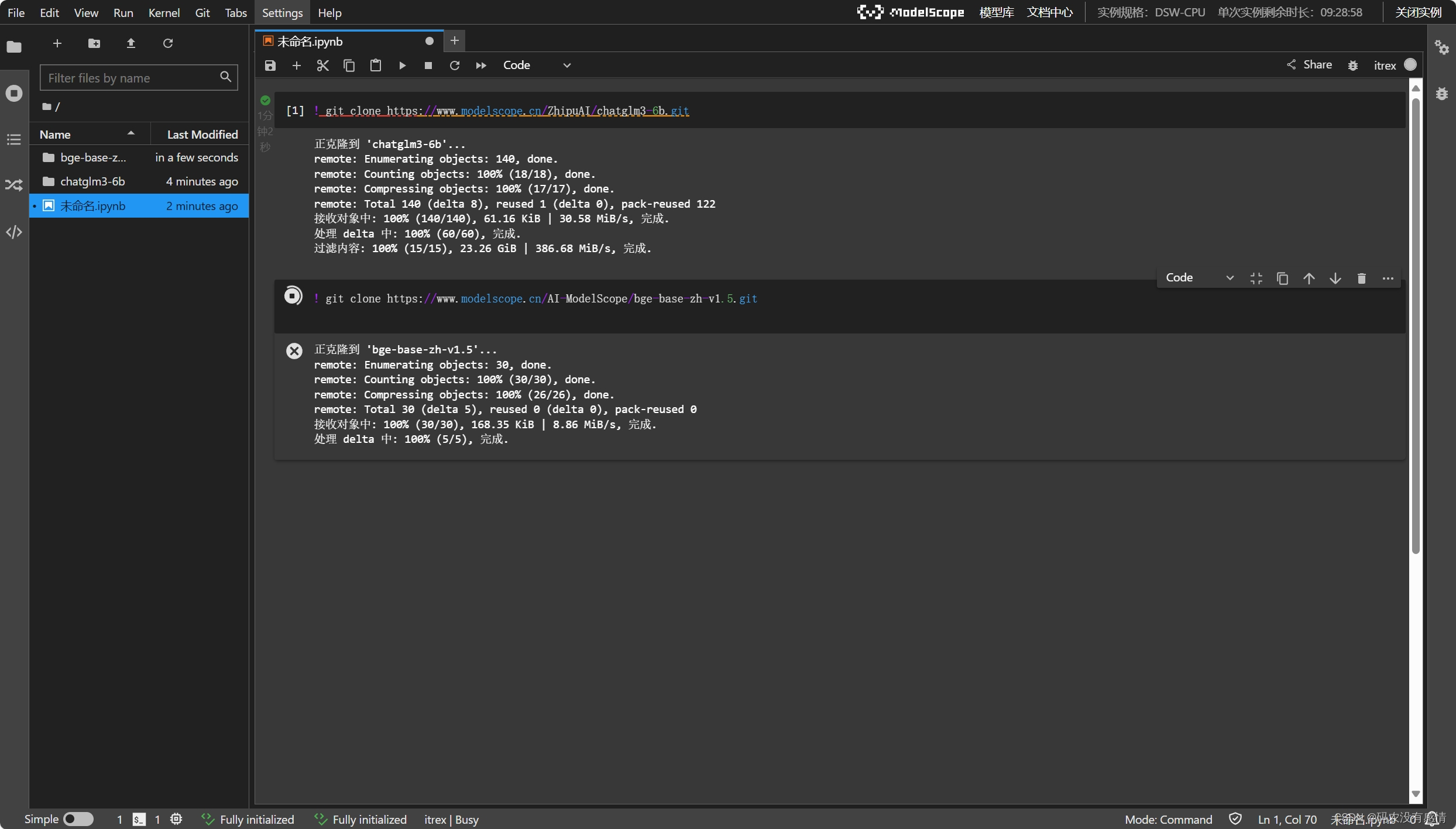Move the active cell down
Image resolution: width=1456 pixels, height=829 pixels.
tap(1335, 278)
